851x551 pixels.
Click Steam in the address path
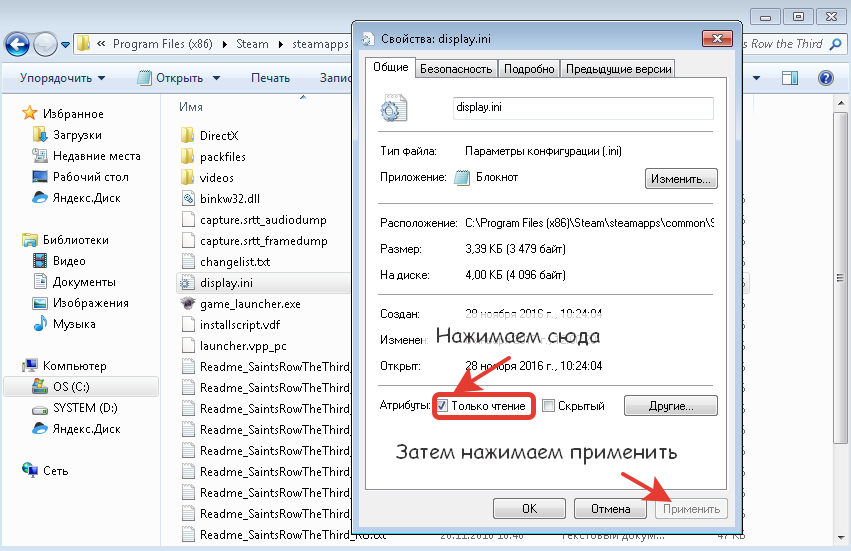click(x=252, y=44)
